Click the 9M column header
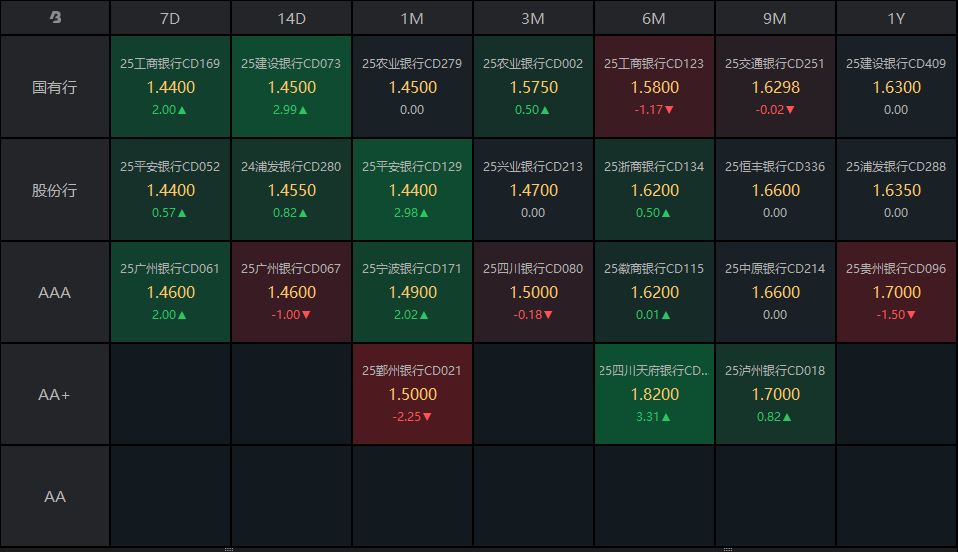This screenshot has width=958, height=552. (x=775, y=18)
